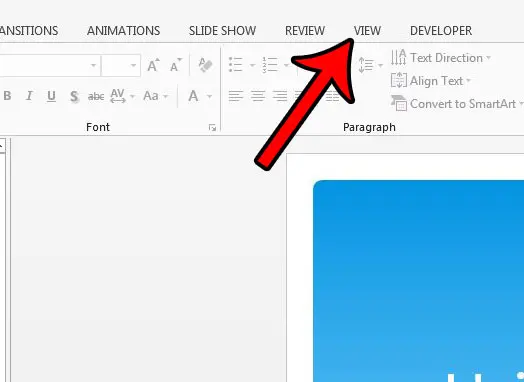524x382 pixels.
Task: Click the blue slide in the editing area
Action: [x=418, y=281]
